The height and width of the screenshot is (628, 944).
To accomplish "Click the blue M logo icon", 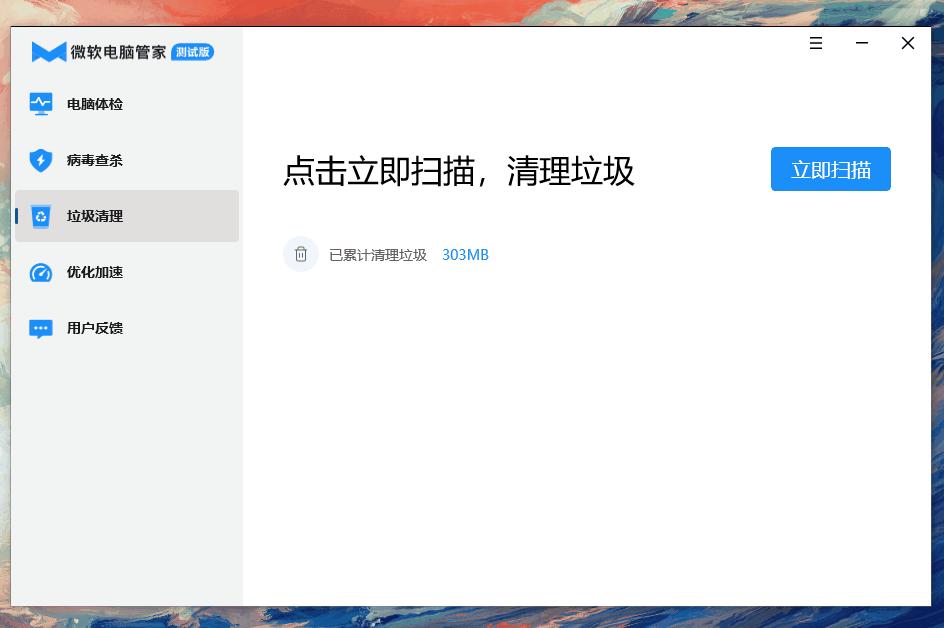I will (49, 52).
